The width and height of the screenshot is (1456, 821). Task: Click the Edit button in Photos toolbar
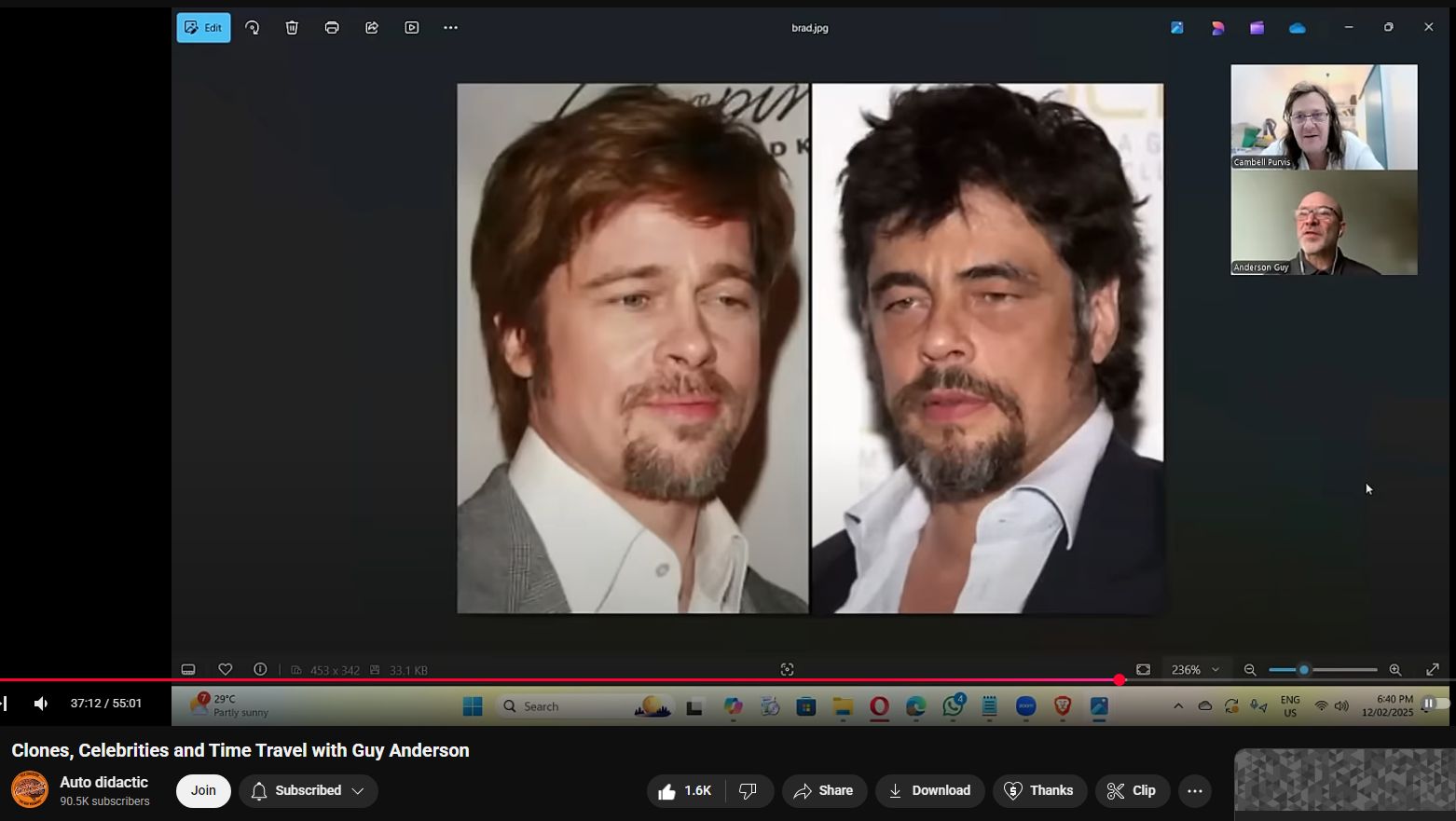(x=204, y=28)
